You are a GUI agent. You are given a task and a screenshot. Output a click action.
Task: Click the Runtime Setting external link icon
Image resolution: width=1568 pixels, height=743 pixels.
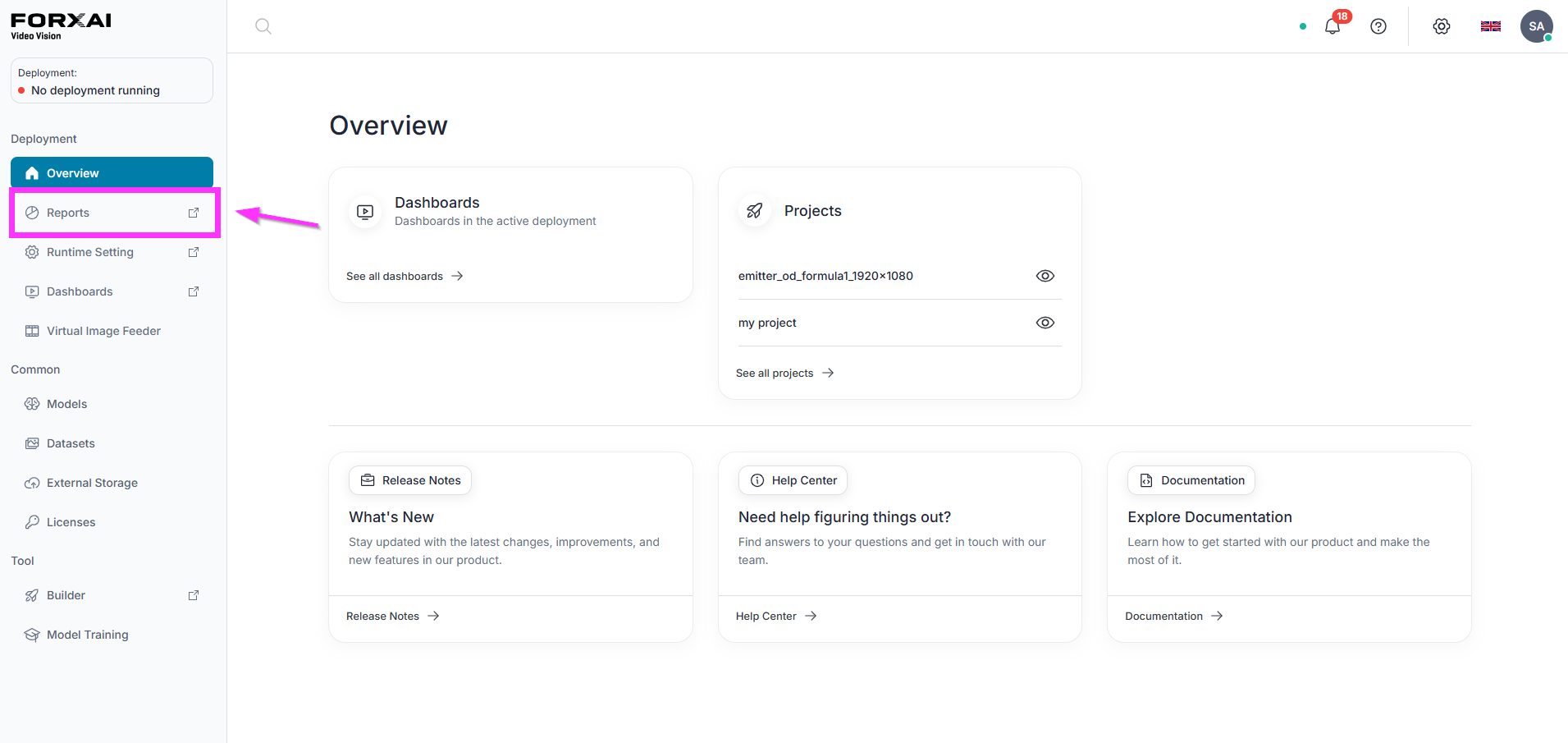[x=194, y=252]
